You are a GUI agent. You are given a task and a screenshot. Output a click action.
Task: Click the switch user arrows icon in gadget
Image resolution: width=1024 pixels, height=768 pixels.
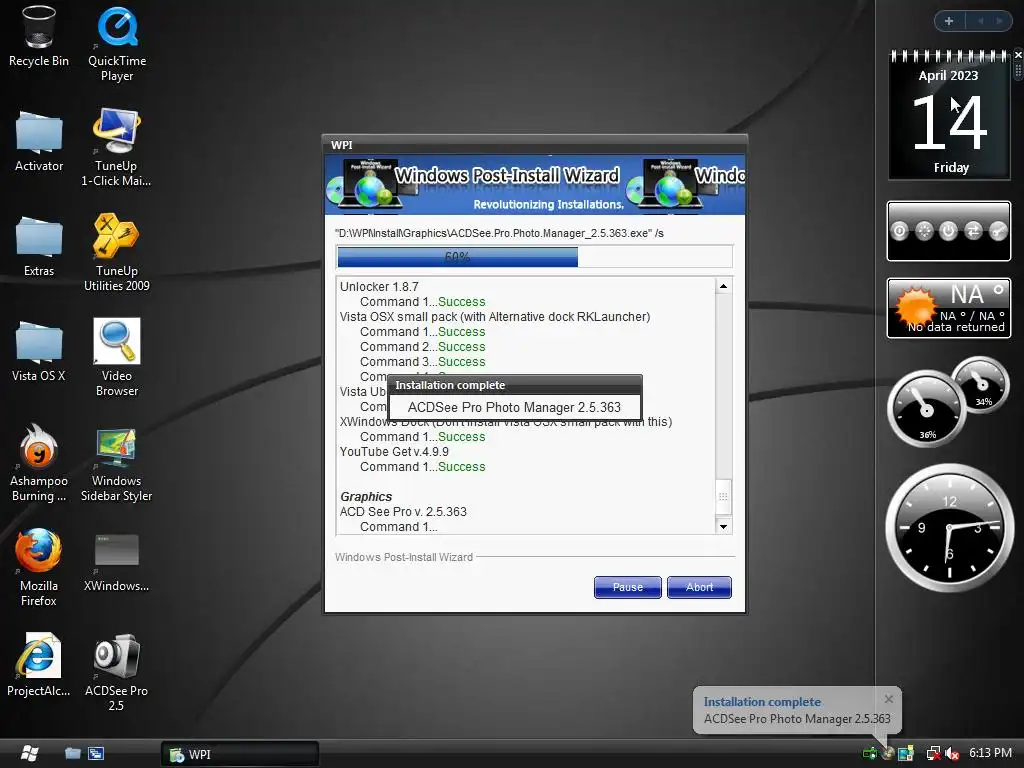[x=973, y=231]
